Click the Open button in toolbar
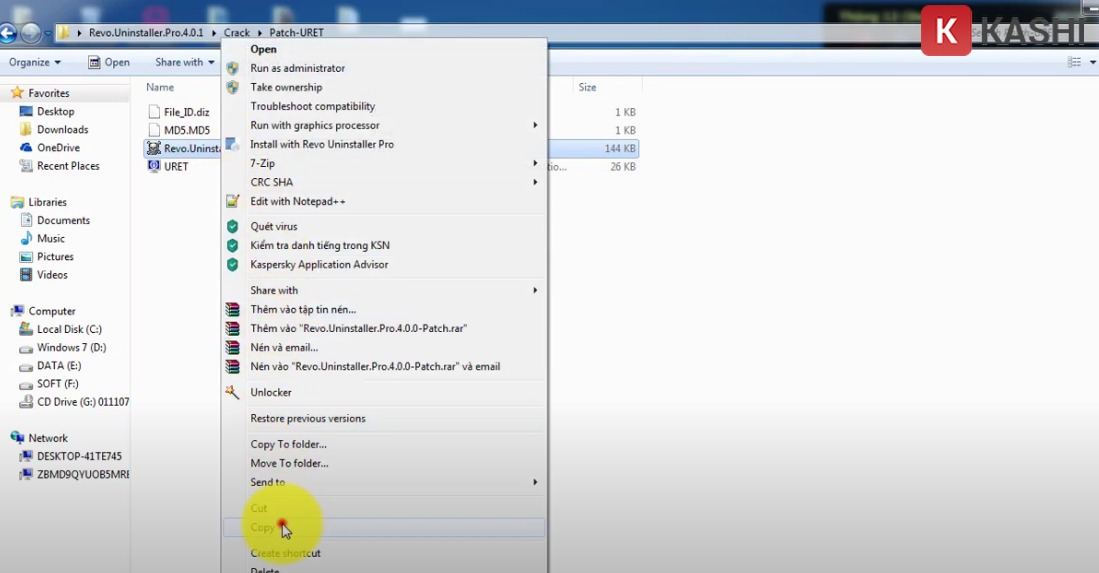 coord(108,62)
